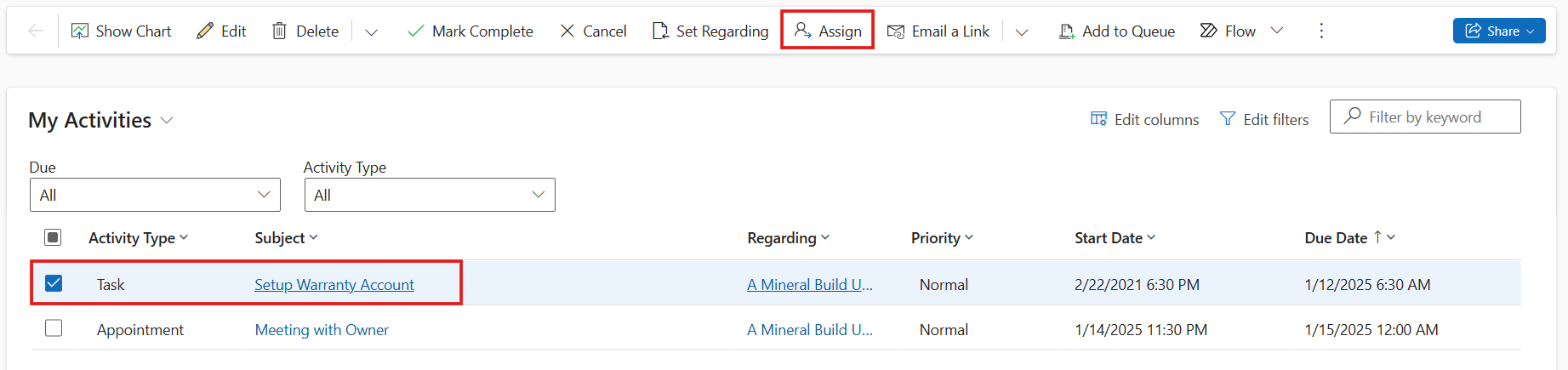Uncheck the Setup Warranty Account task row
This screenshot has width=1568, height=370.
[54, 283]
